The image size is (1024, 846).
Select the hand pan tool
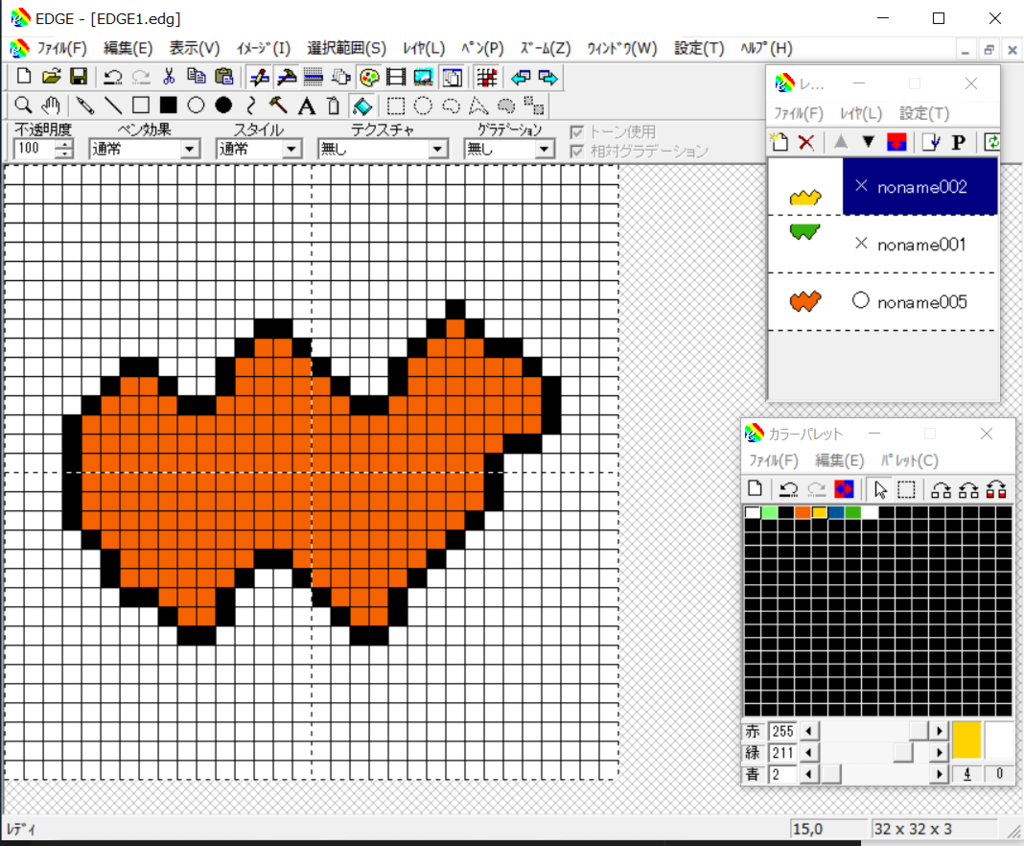[x=51, y=105]
